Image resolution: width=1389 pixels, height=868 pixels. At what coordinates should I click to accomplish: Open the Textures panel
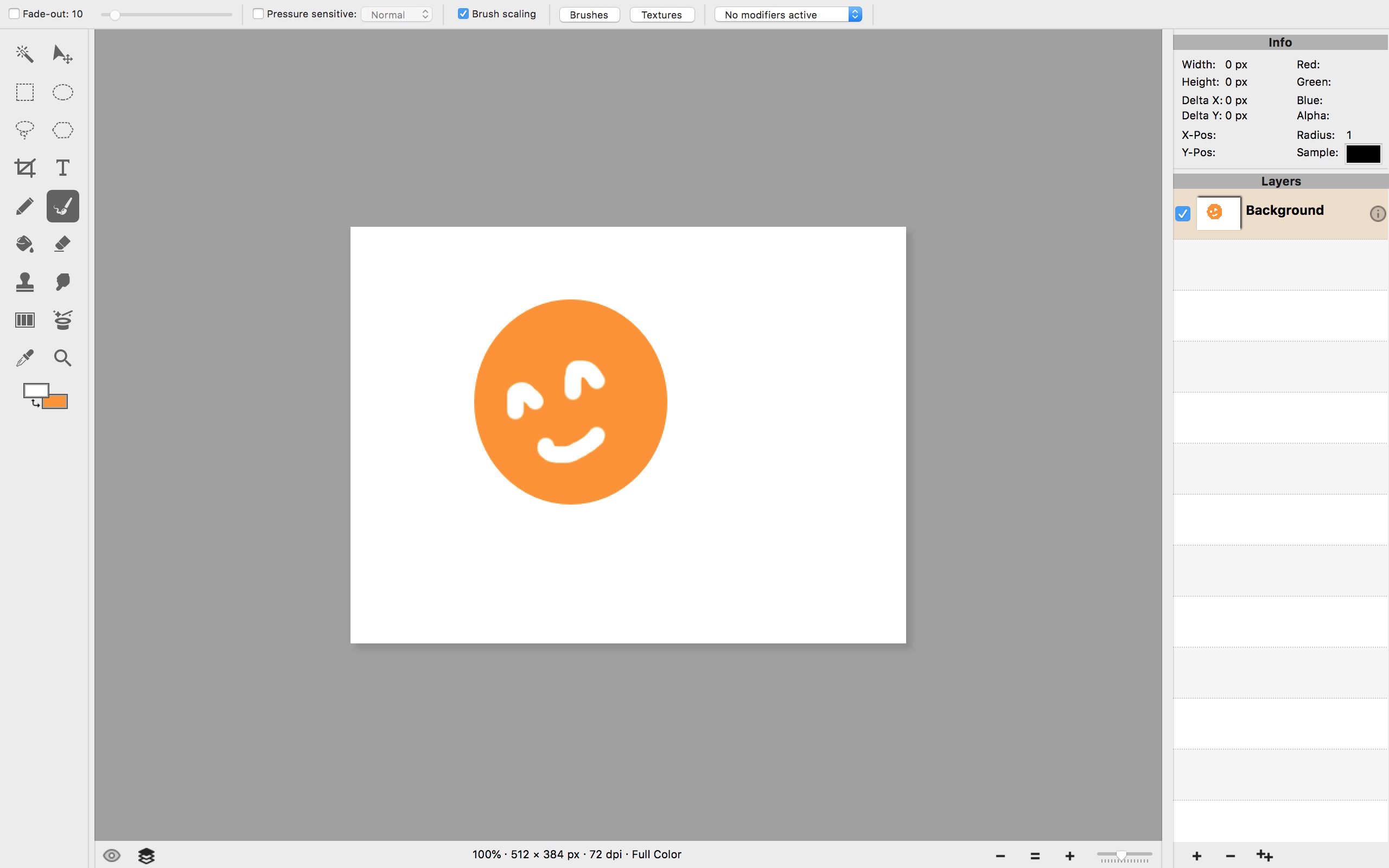[x=661, y=14]
